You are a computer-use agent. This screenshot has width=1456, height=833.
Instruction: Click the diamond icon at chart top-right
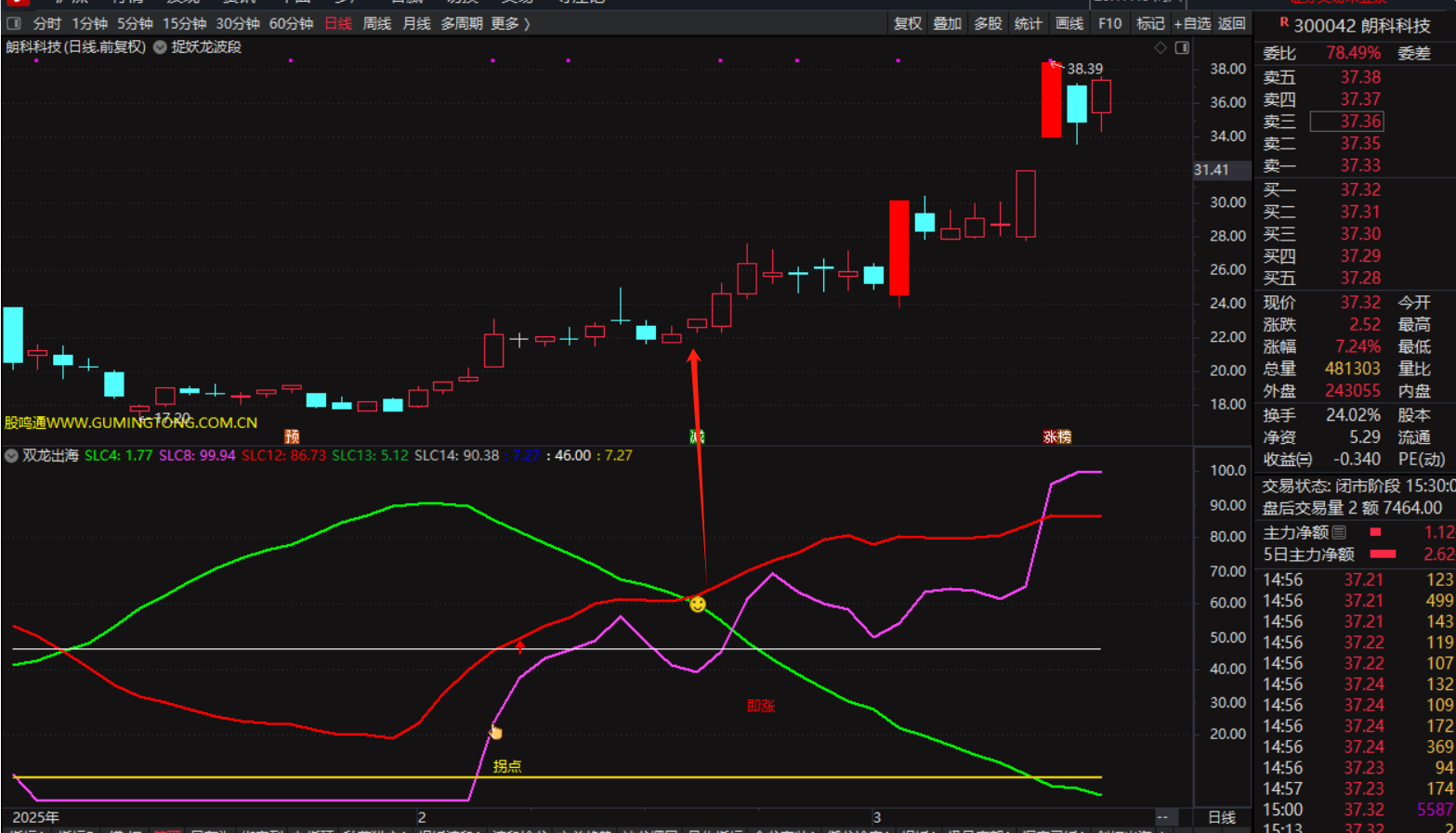(1161, 47)
